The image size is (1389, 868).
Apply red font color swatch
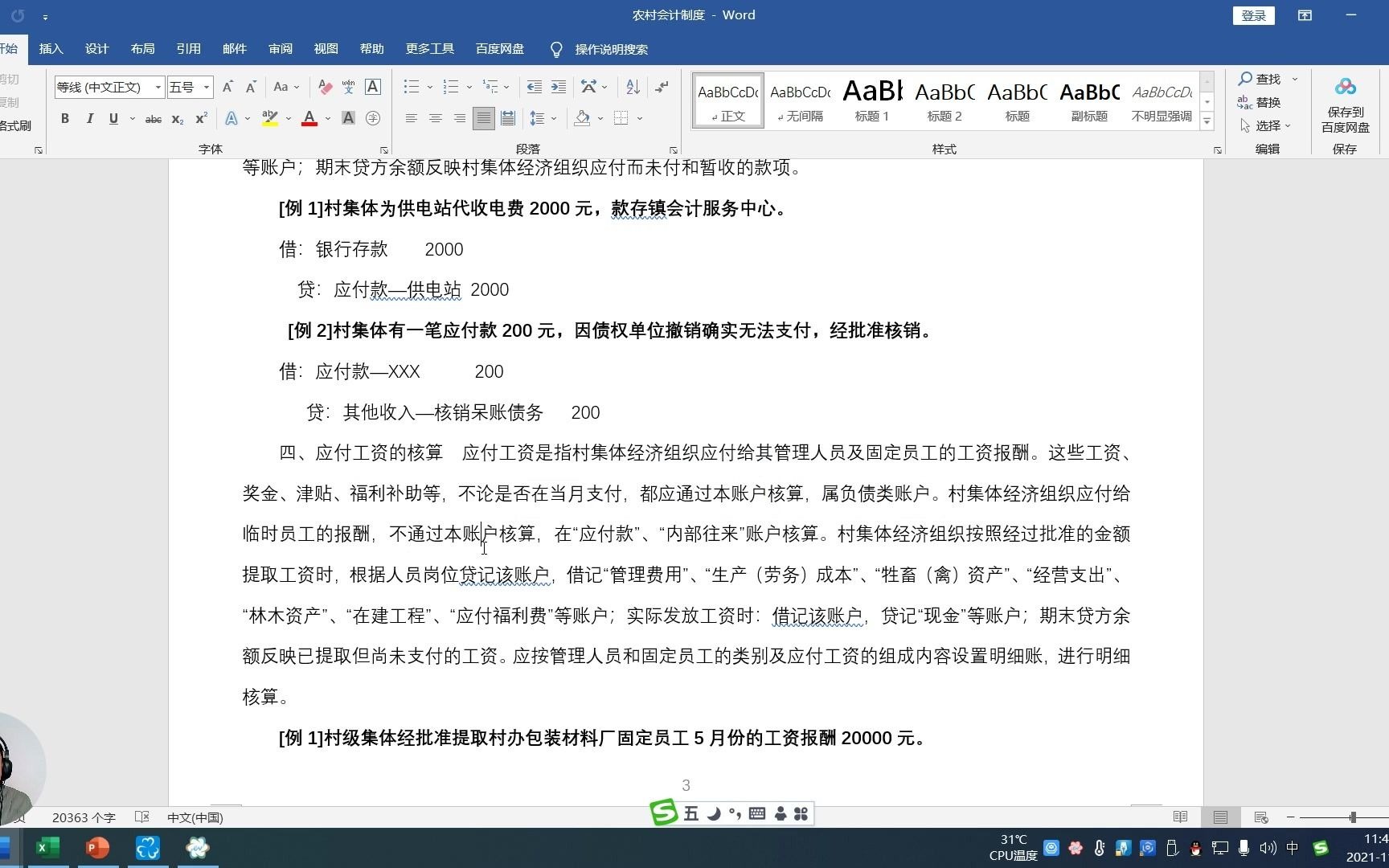309,118
